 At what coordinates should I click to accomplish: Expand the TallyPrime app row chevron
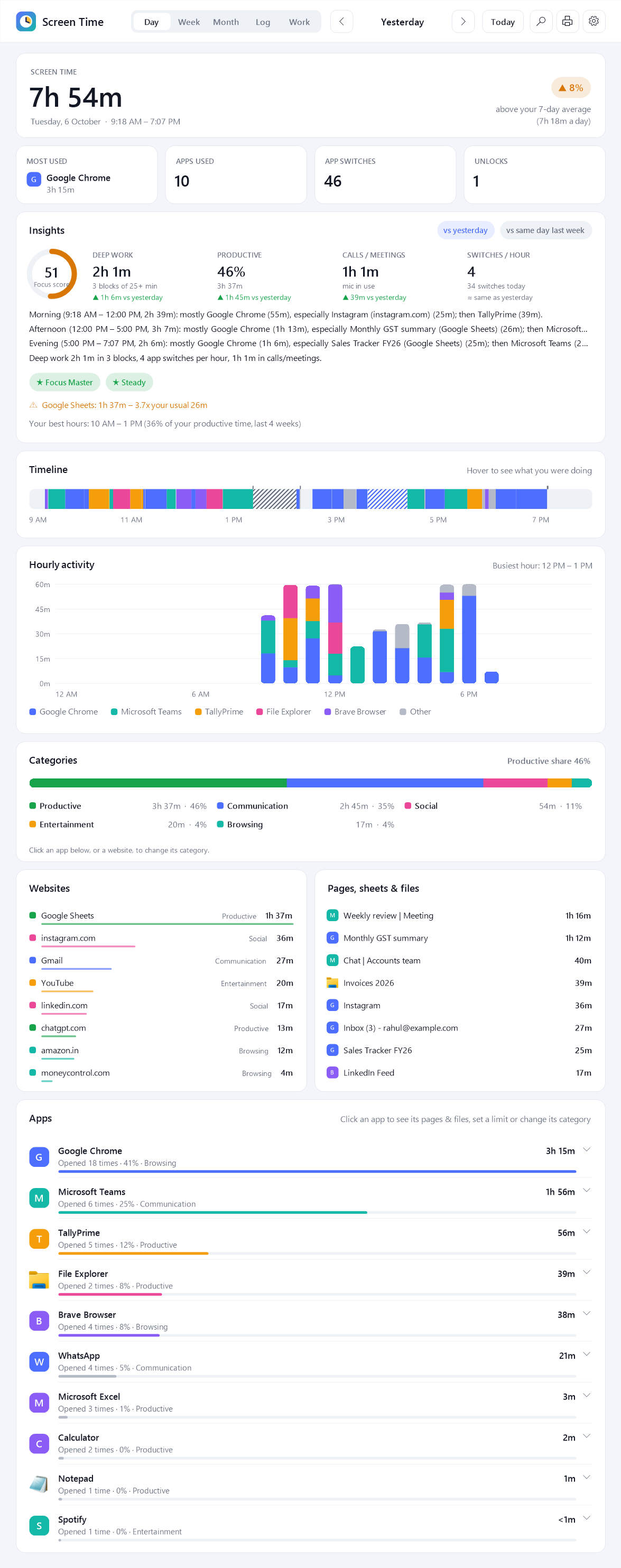pyautogui.click(x=587, y=1231)
